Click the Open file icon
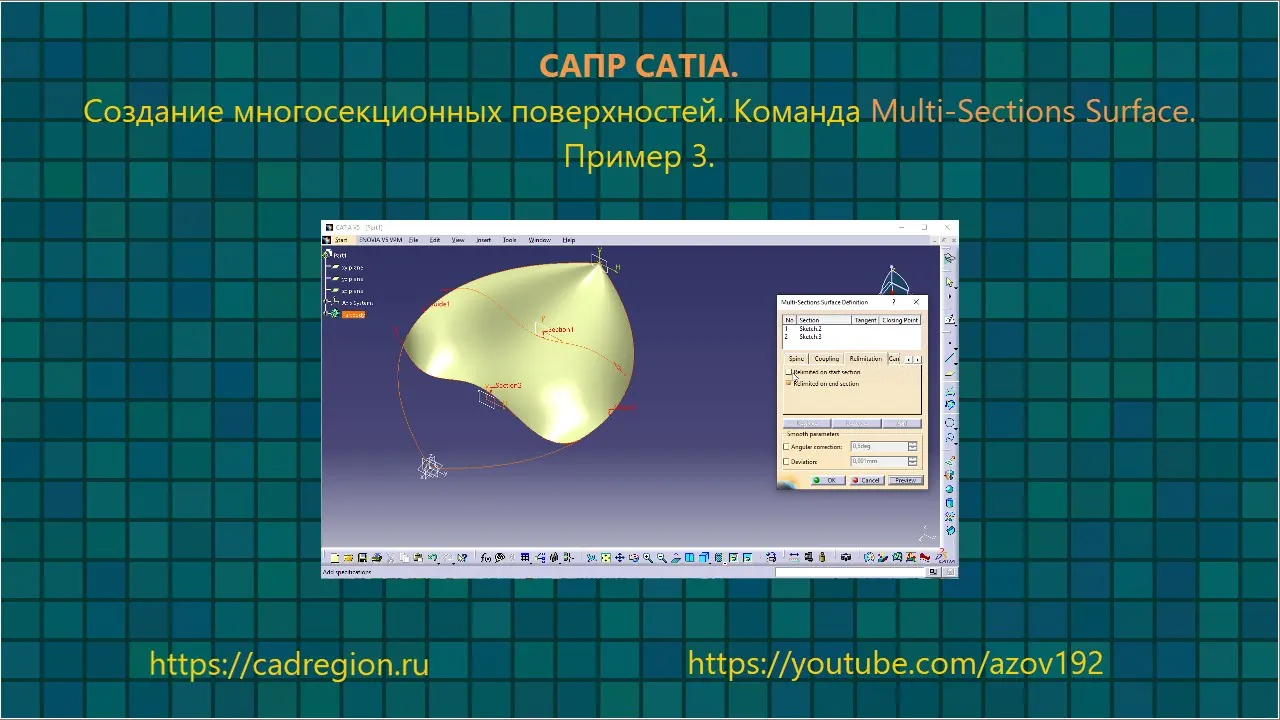The image size is (1280, 720). (x=348, y=558)
